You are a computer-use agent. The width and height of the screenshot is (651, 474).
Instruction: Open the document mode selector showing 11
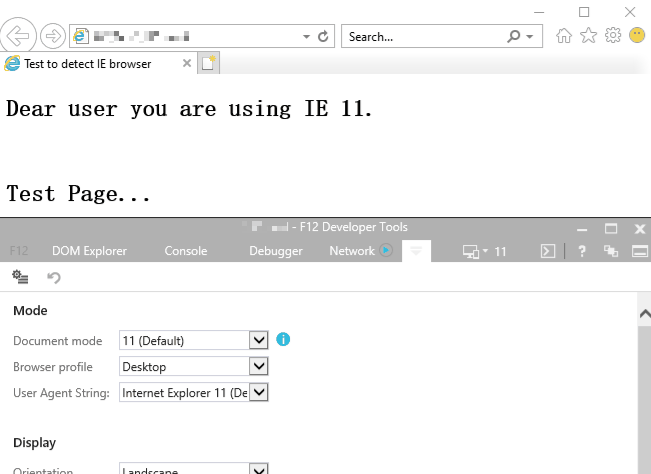tap(485, 251)
